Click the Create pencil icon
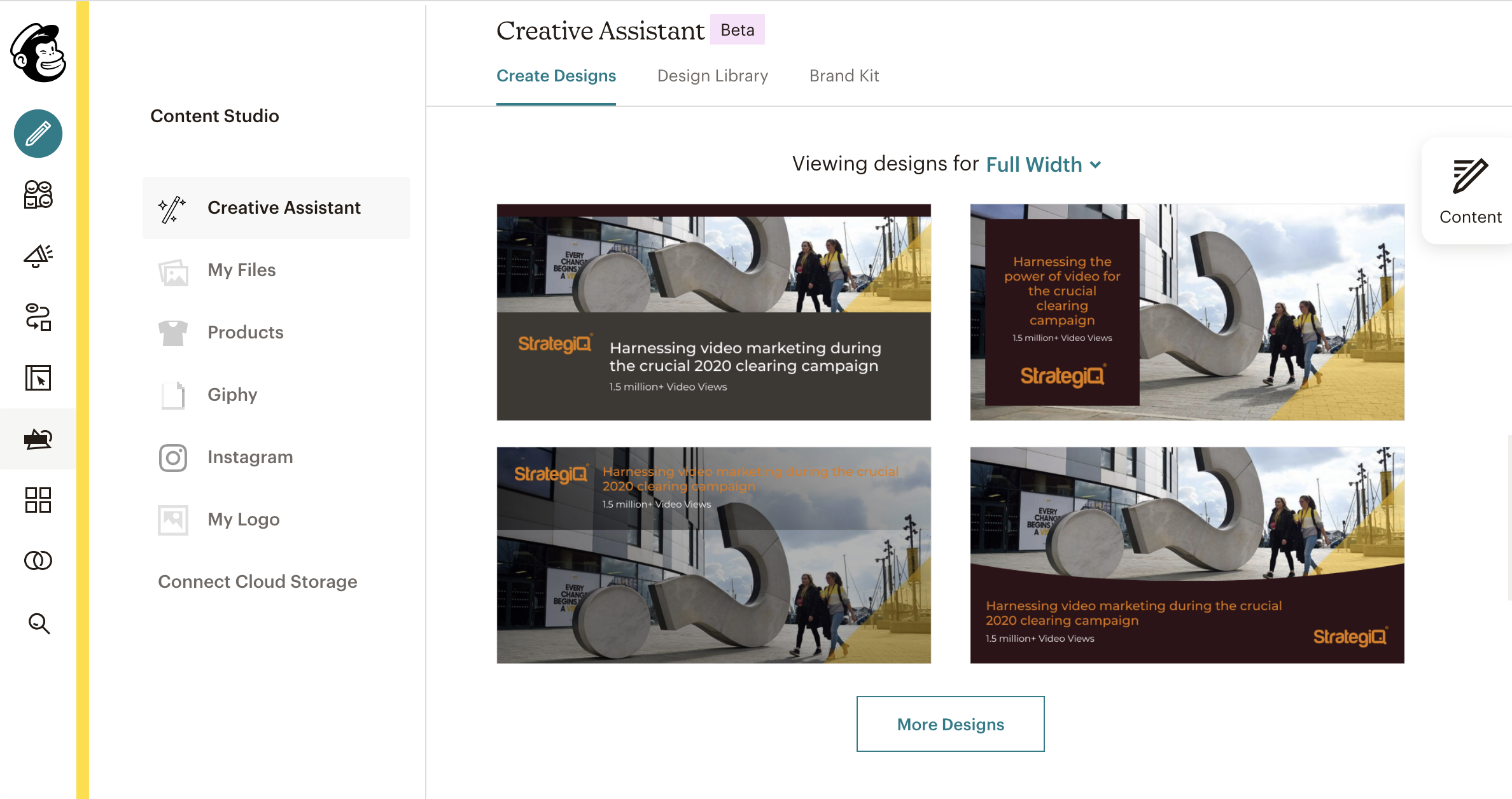The height and width of the screenshot is (799, 1512). pyautogui.click(x=38, y=134)
